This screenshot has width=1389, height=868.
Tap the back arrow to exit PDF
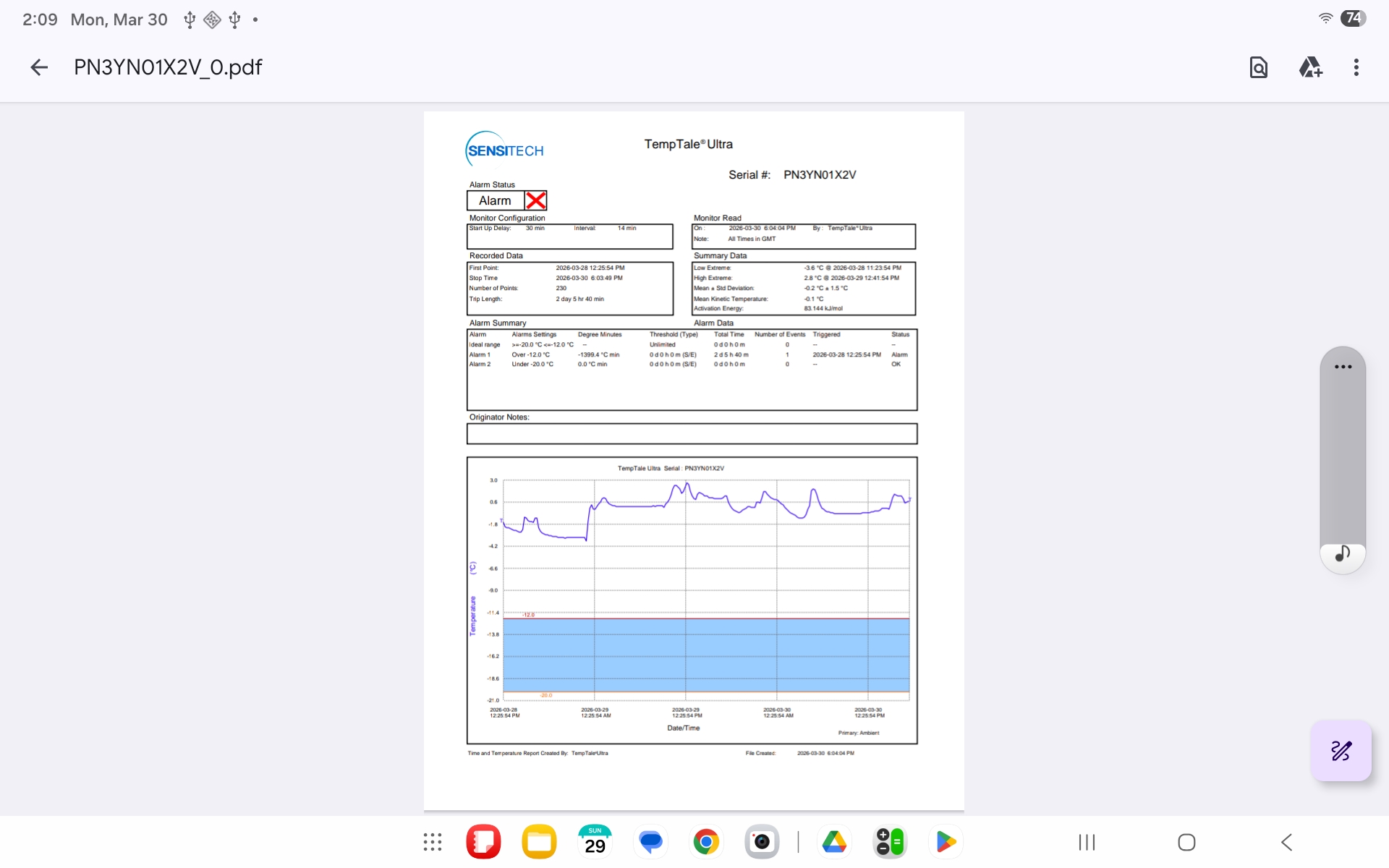[39, 67]
